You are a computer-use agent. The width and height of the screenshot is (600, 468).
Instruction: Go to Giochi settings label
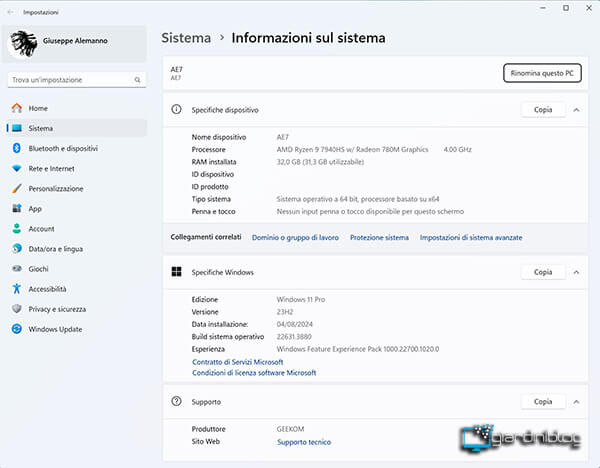coord(38,269)
